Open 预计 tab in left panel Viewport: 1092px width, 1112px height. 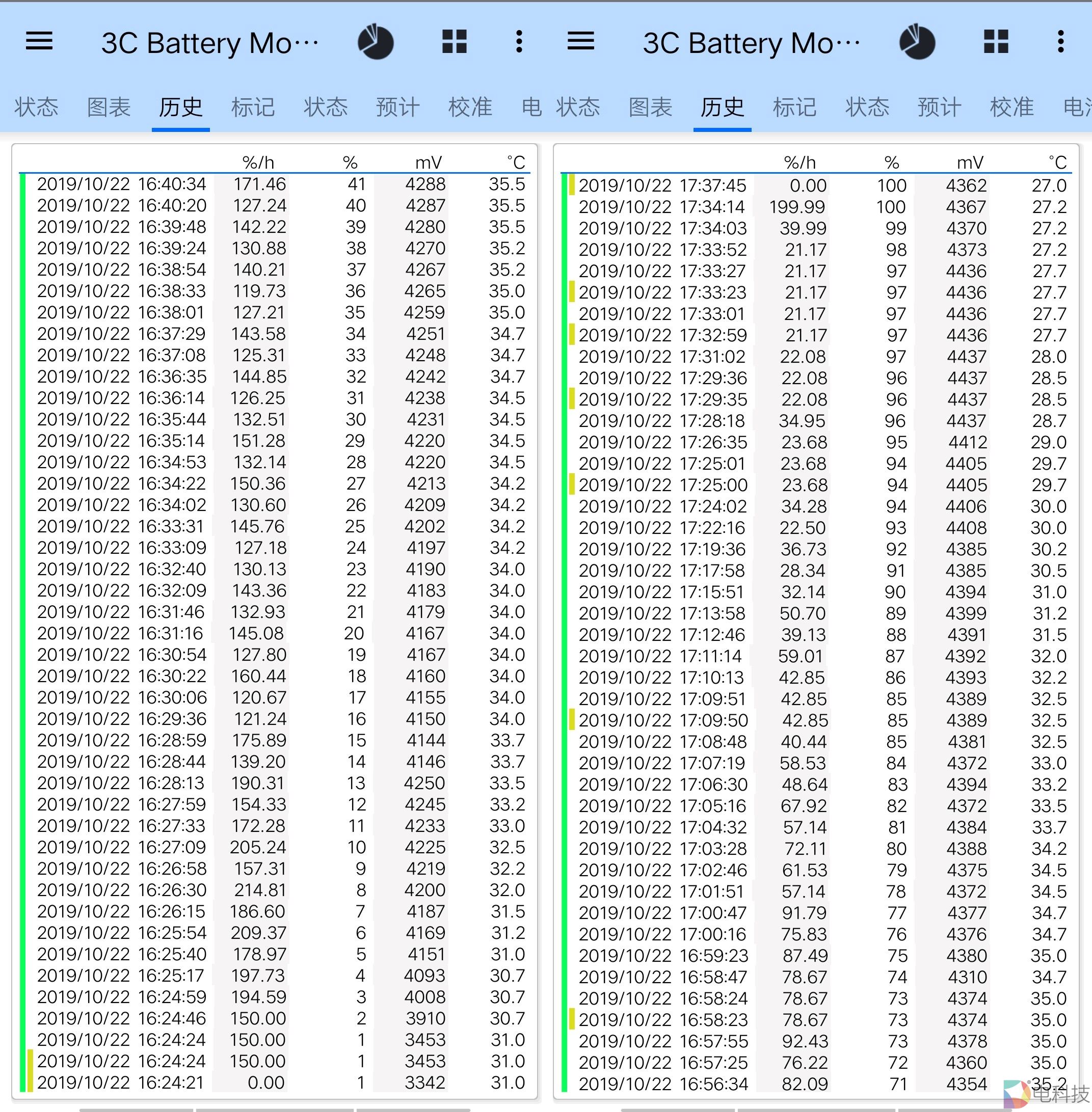coord(397,107)
